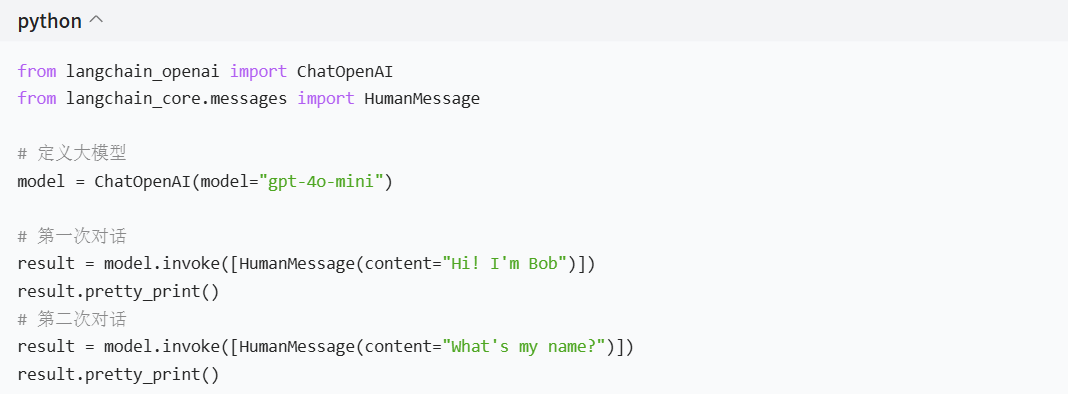Click the langchain_core.messages module name
The width and height of the screenshot is (1068, 394).
(176, 99)
